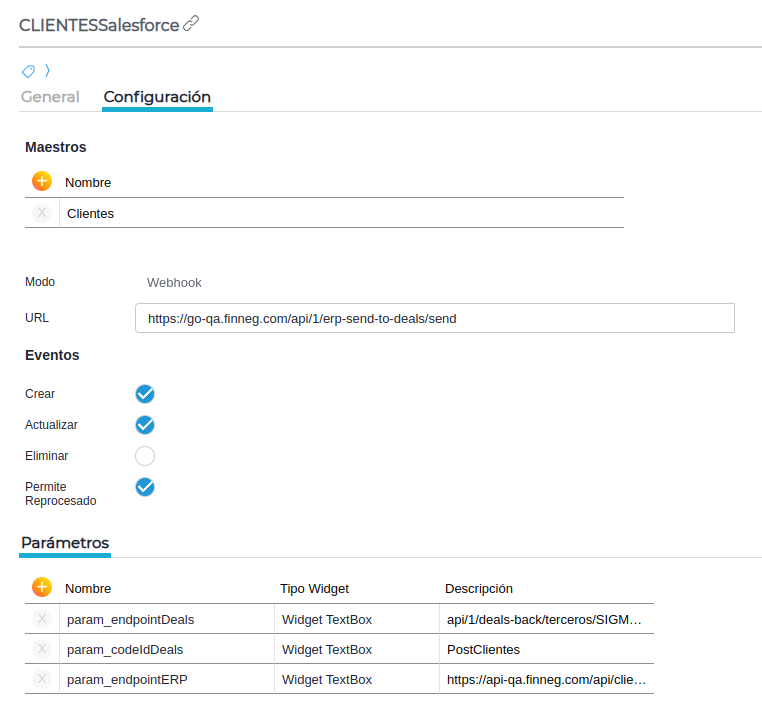
Task: Click the link icon beside CLIENTESSalesforce title
Action: click(x=191, y=24)
